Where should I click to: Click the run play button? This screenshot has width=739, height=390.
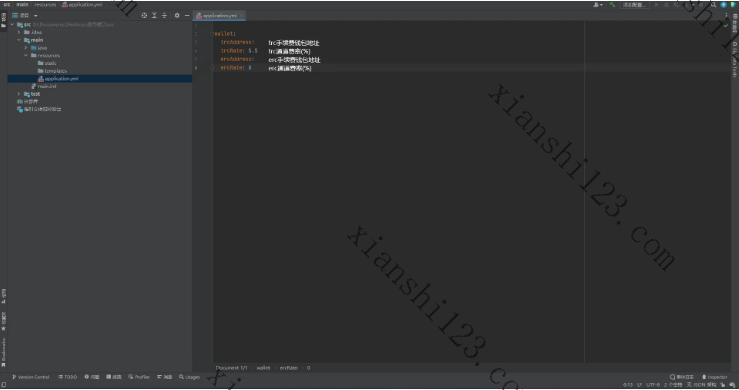click(656, 5)
